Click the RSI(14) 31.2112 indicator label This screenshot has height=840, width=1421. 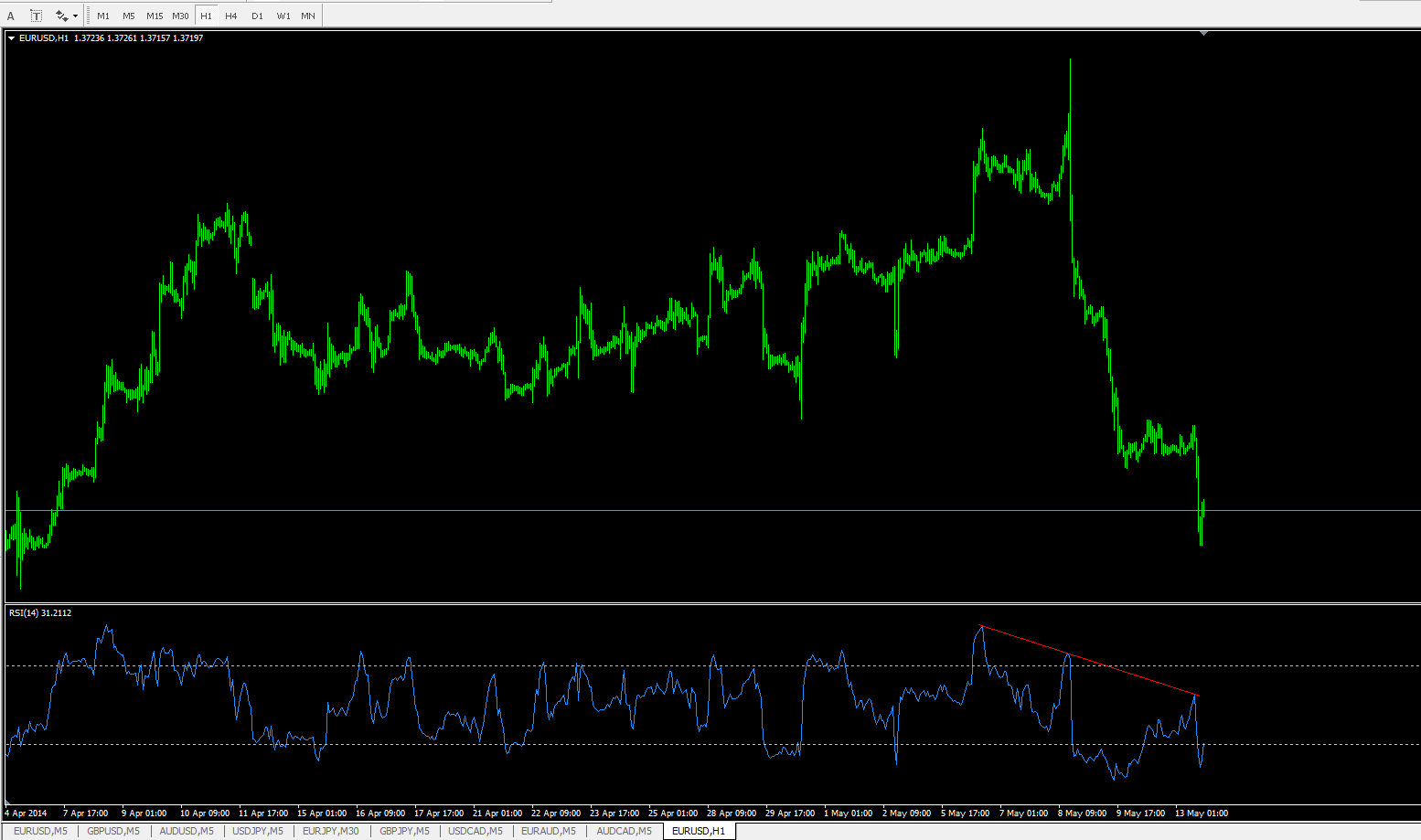pos(40,613)
